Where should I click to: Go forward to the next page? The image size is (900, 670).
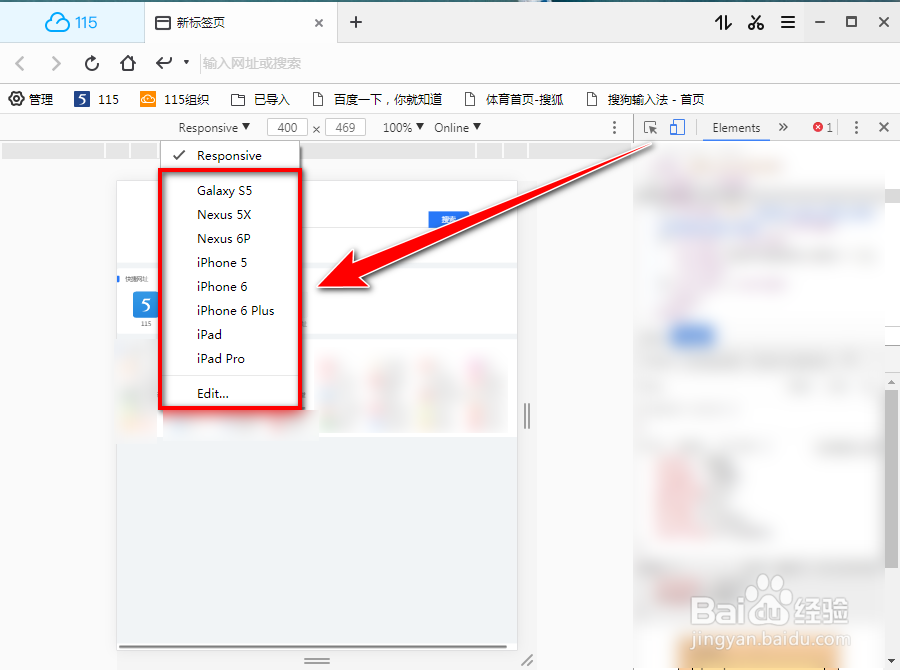point(56,63)
